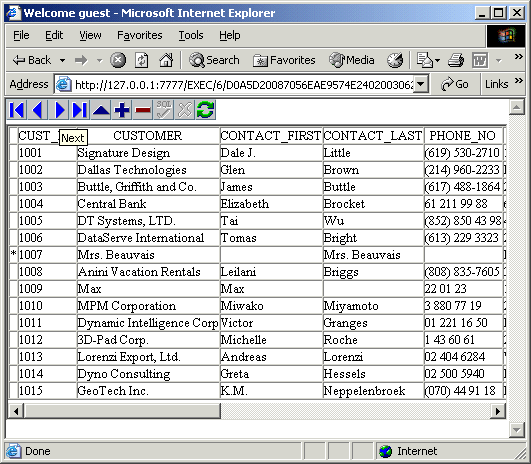This screenshot has width=531, height=464.
Task: Click the horizontal scrollbar thumb
Action: click(x=122, y=411)
